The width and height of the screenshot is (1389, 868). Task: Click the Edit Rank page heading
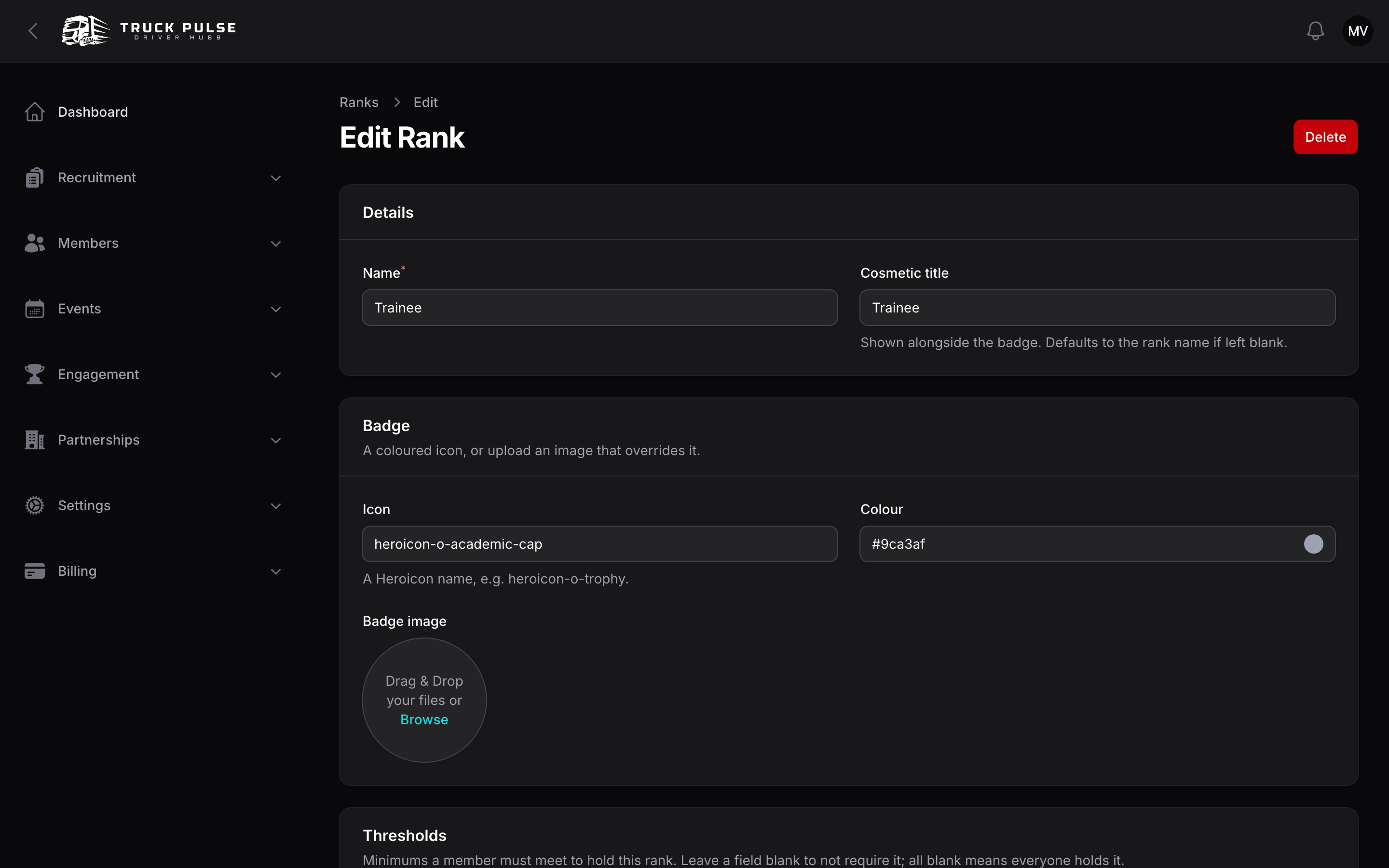pos(402,137)
